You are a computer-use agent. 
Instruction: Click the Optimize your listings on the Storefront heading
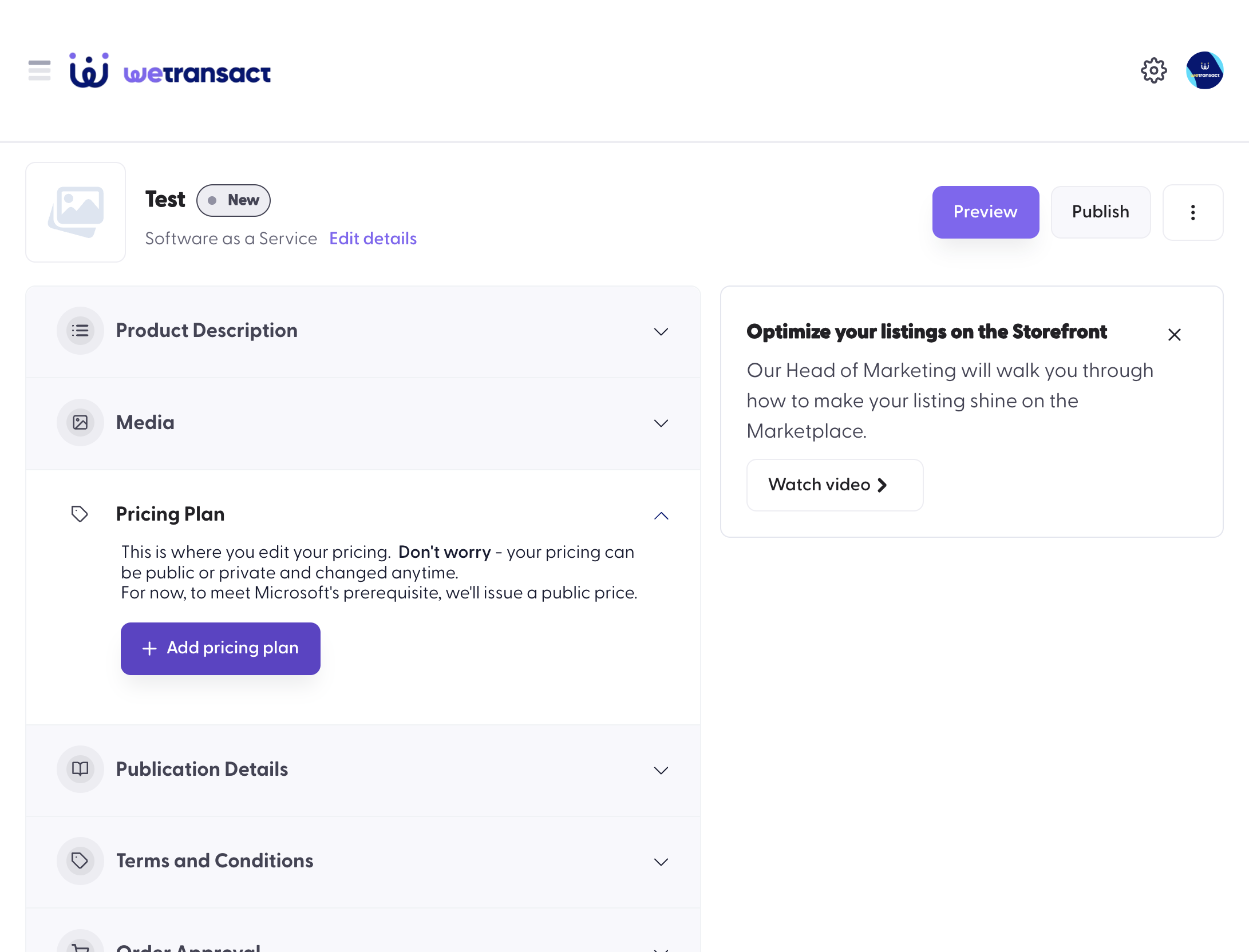[927, 332]
